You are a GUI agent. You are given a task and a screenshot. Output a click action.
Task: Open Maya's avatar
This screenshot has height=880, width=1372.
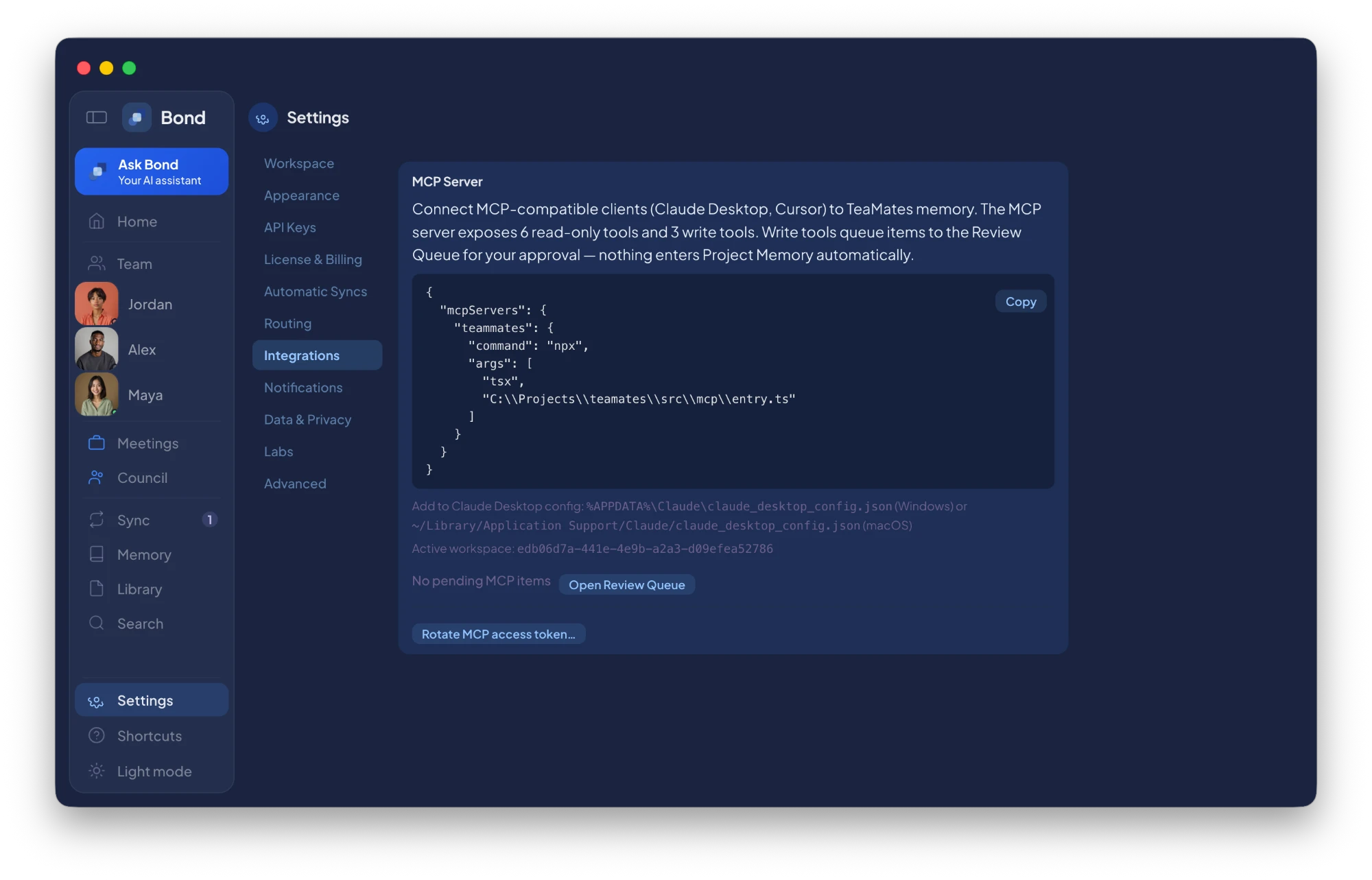pos(97,394)
